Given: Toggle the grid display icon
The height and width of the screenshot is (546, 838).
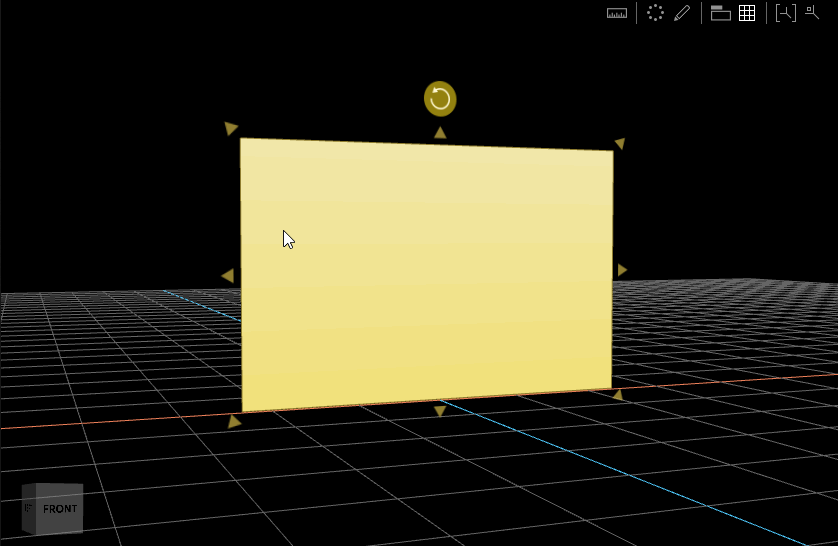Looking at the screenshot, I should pos(747,13).
